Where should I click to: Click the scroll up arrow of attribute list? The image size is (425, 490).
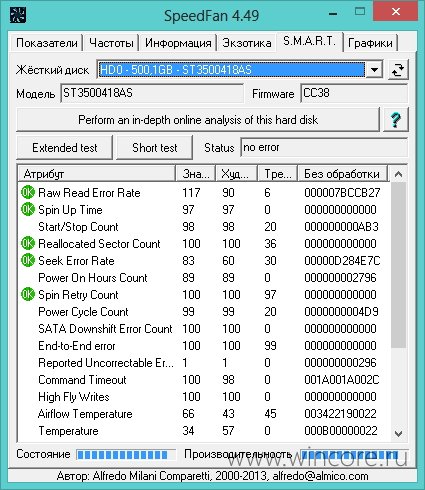pos(398,174)
